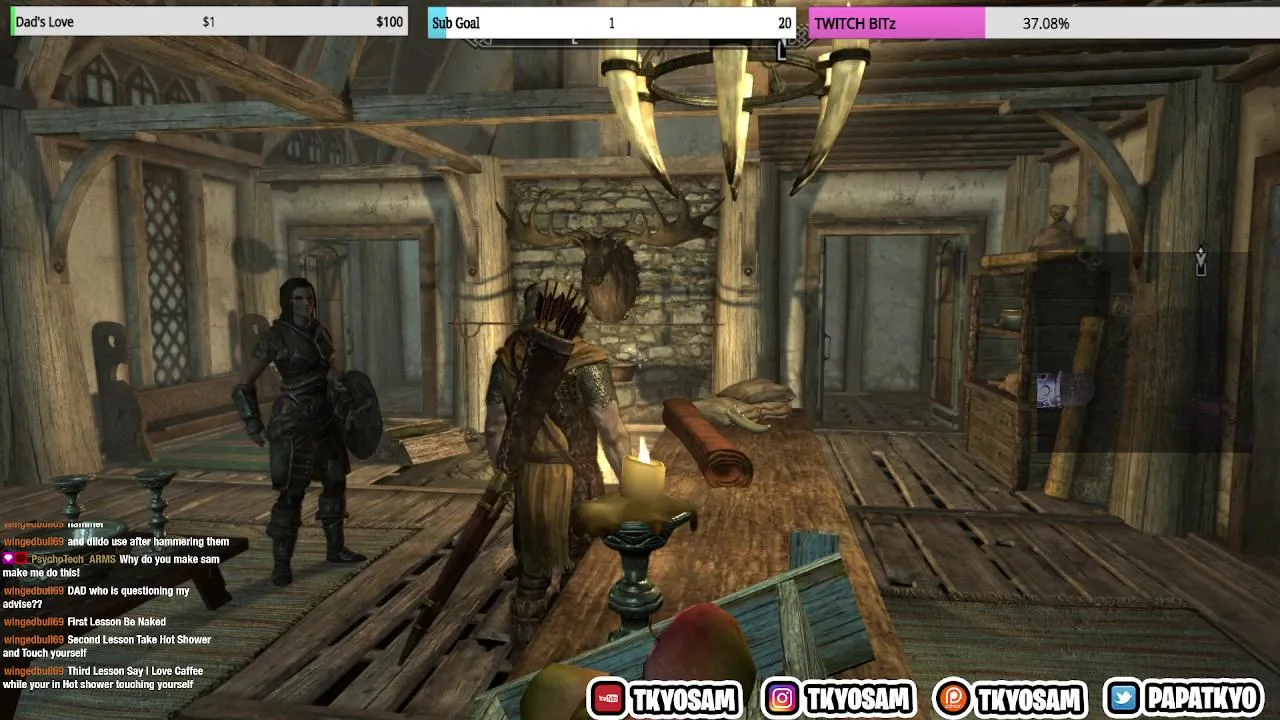
Task: Click wingedbull69 on the 'DAD who is questioning' message
Action: 33,591
